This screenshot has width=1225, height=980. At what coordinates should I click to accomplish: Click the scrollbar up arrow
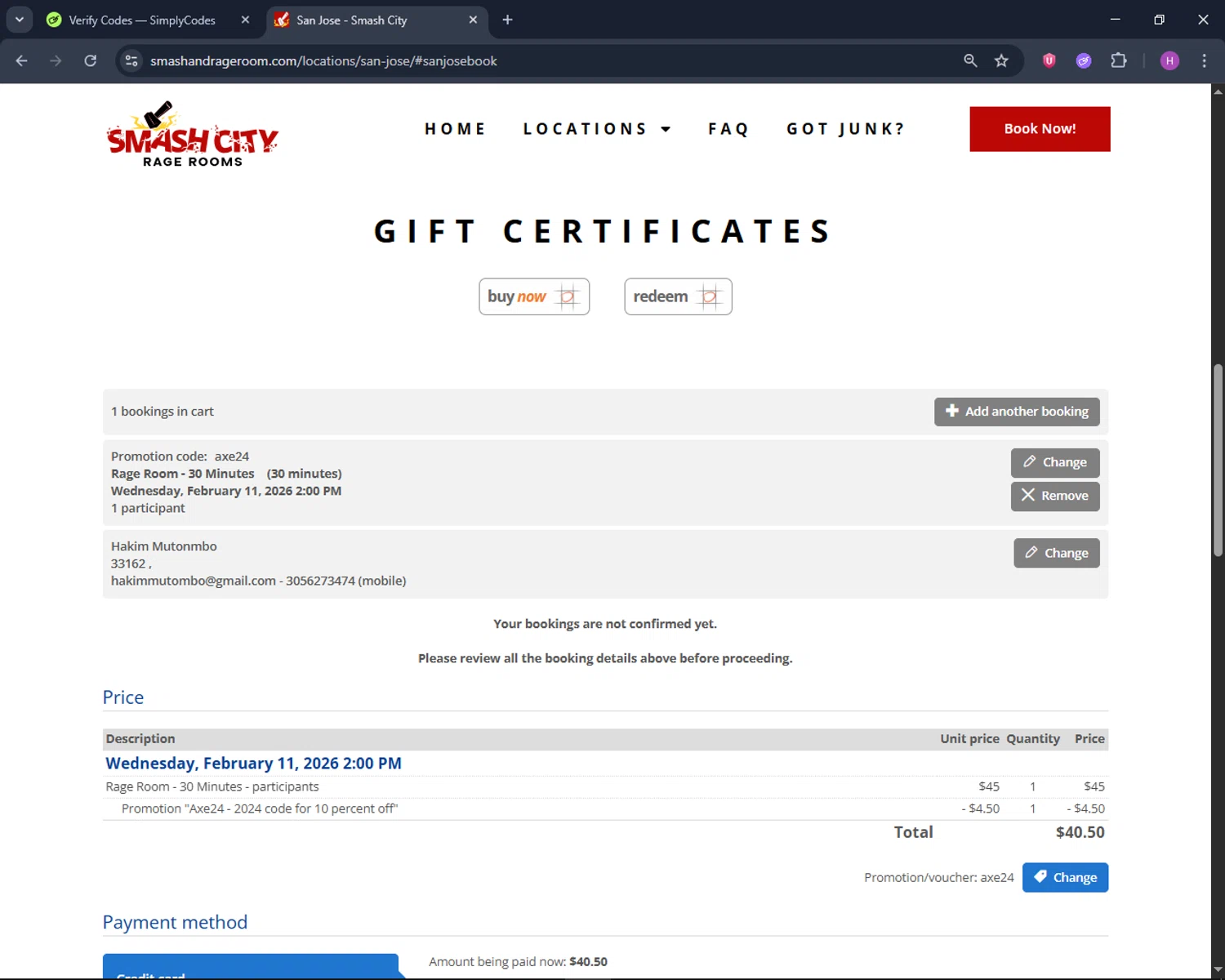[x=1218, y=91]
